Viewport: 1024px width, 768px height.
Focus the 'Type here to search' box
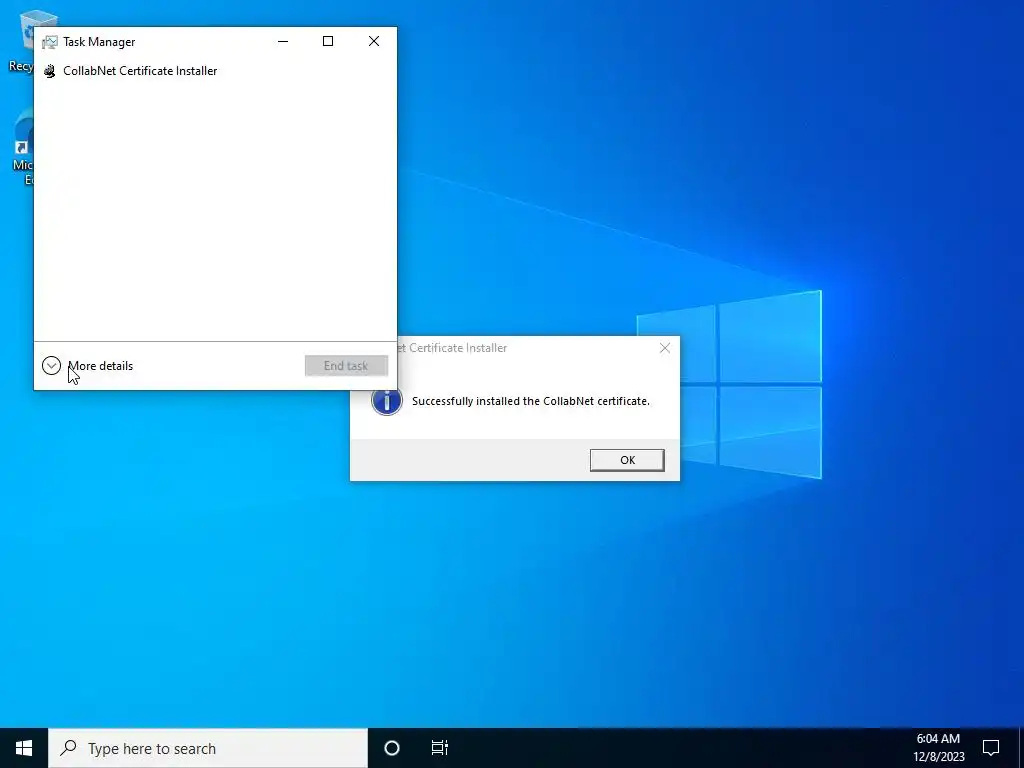point(208,748)
